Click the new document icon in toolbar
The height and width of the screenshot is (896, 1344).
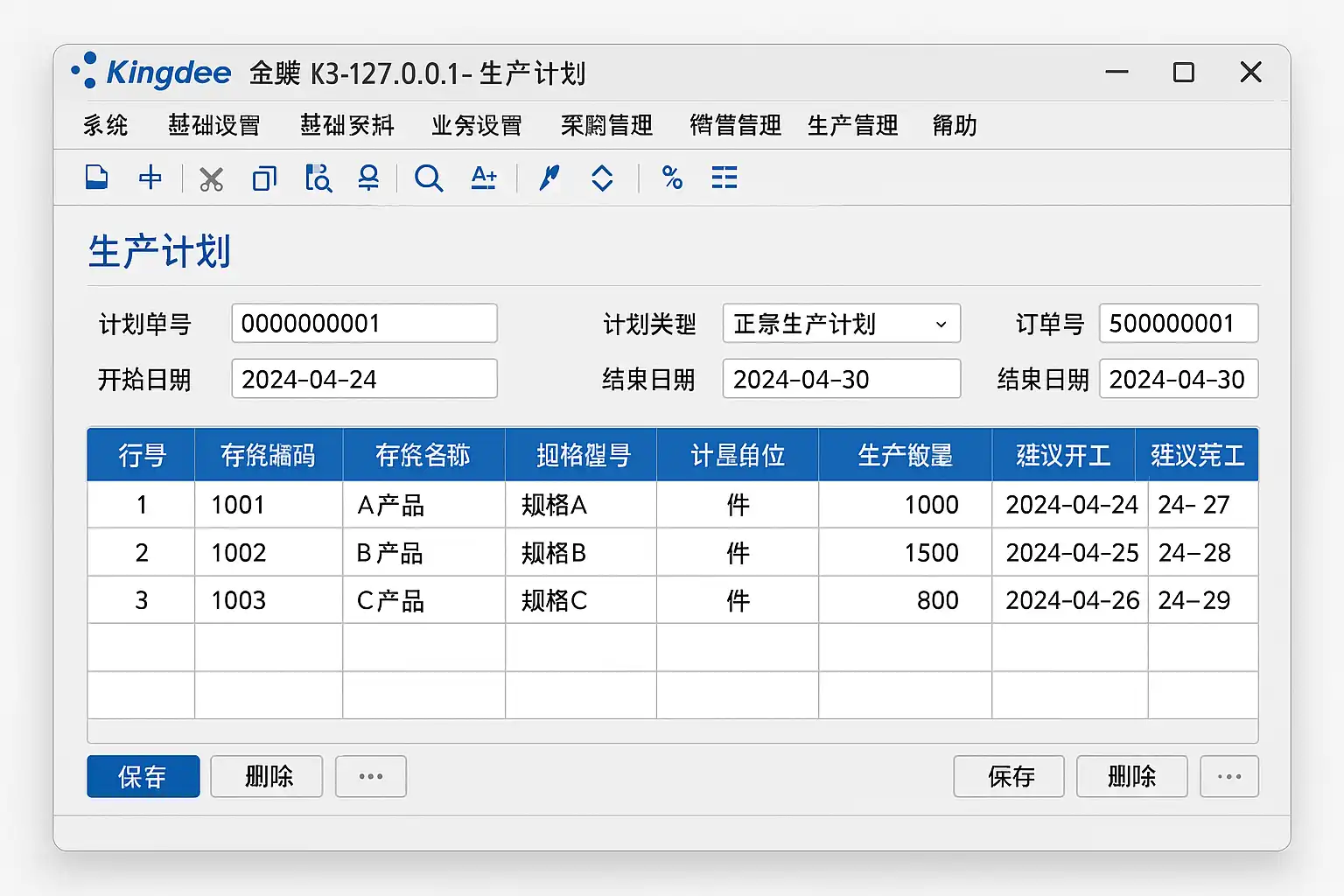(96, 178)
